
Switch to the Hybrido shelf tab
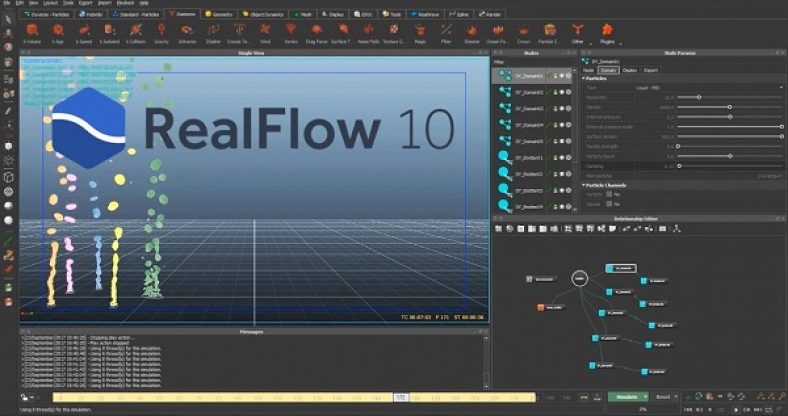tap(91, 15)
